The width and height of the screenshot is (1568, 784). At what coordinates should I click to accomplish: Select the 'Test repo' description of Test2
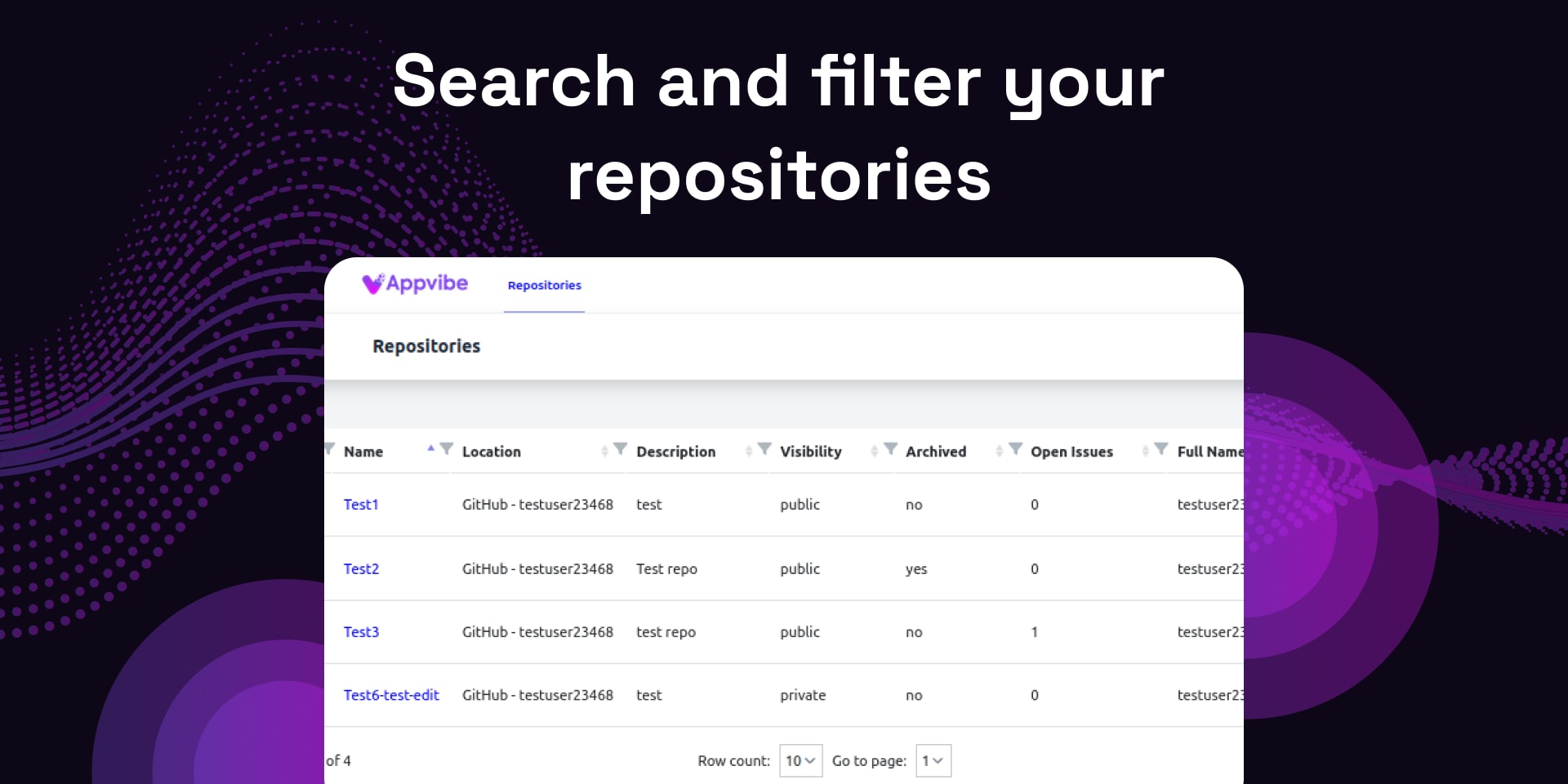(666, 569)
